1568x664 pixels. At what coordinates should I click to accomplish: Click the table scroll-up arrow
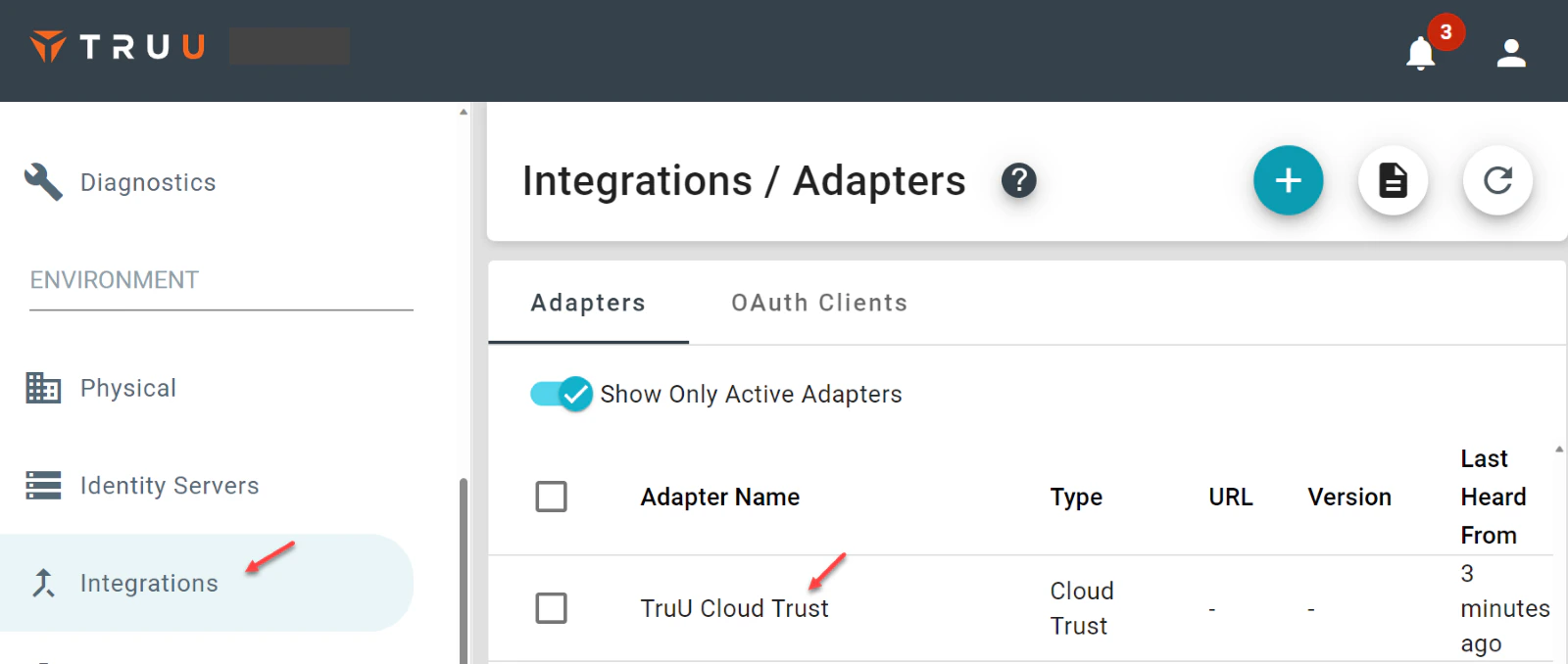[1558, 450]
